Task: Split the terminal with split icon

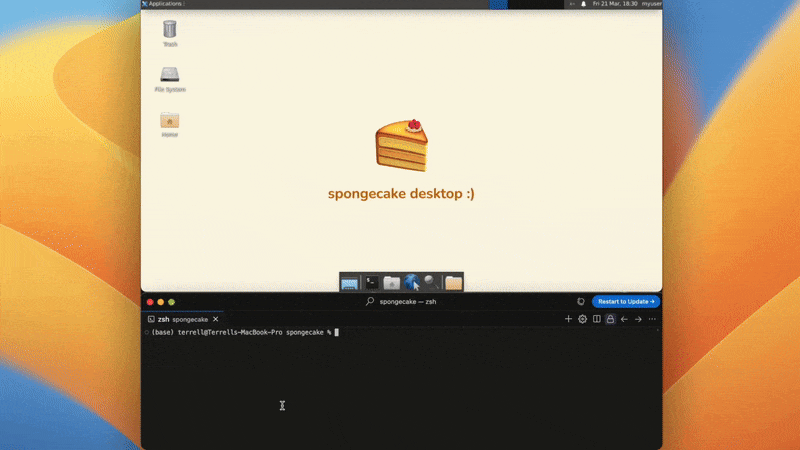Action: pyautogui.click(x=596, y=319)
